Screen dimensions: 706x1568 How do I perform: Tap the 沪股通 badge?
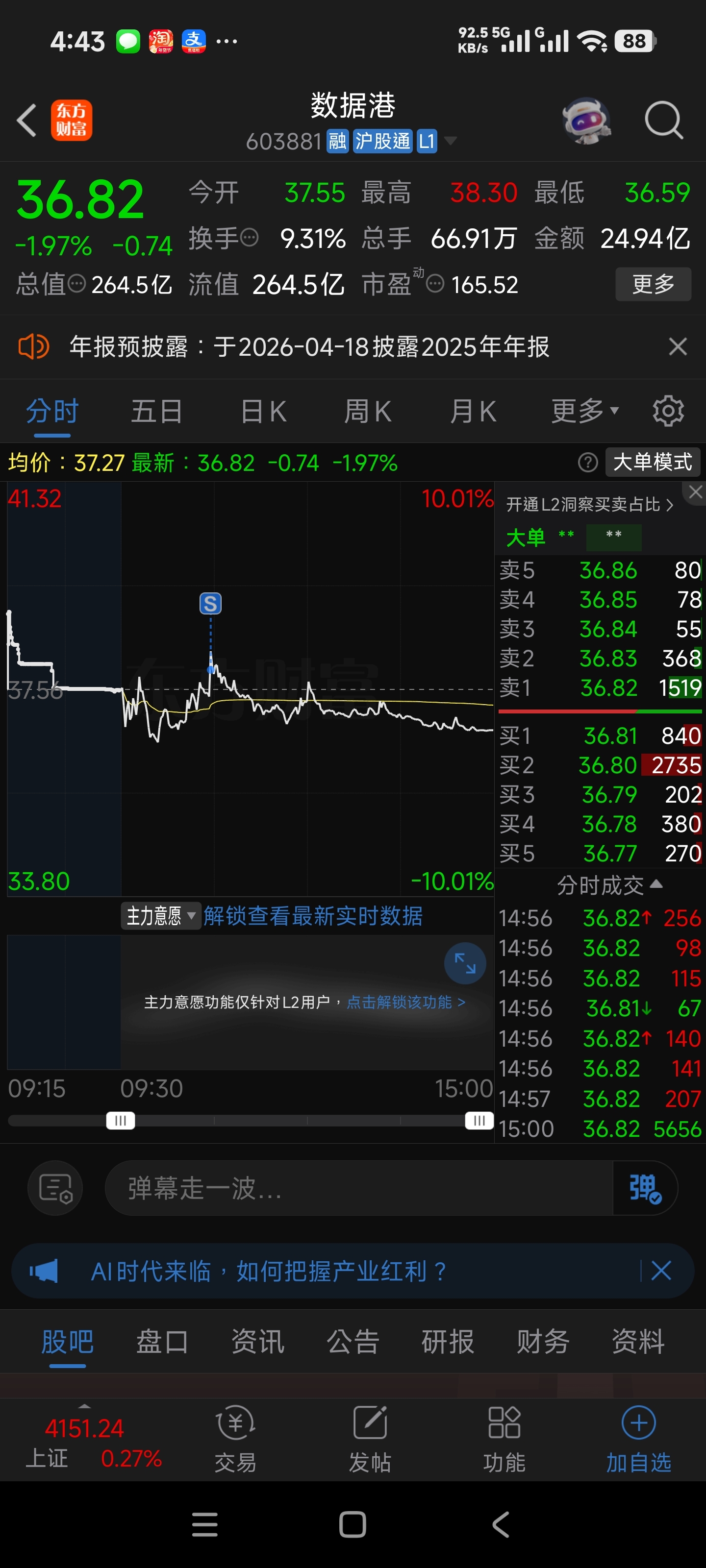click(x=382, y=142)
